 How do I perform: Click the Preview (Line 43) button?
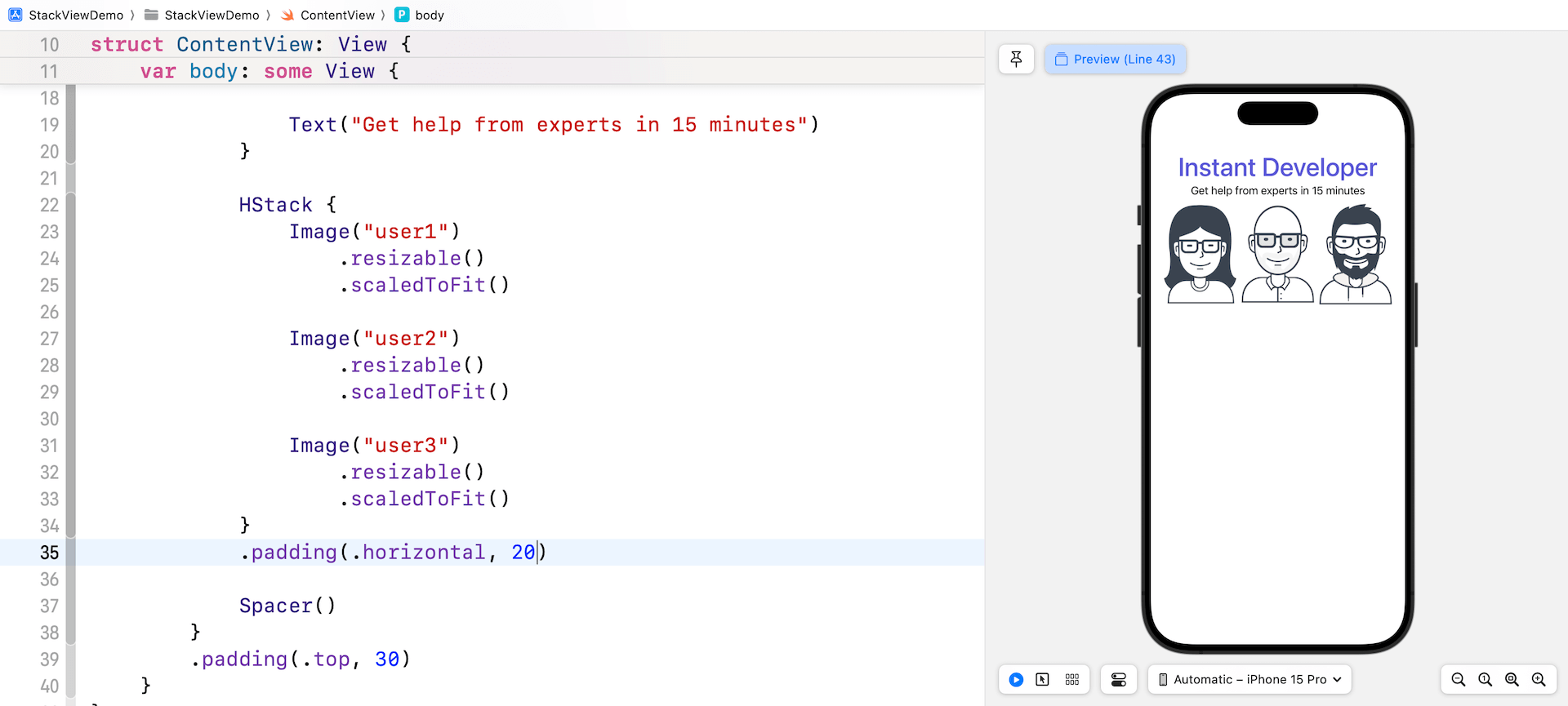click(1115, 59)
